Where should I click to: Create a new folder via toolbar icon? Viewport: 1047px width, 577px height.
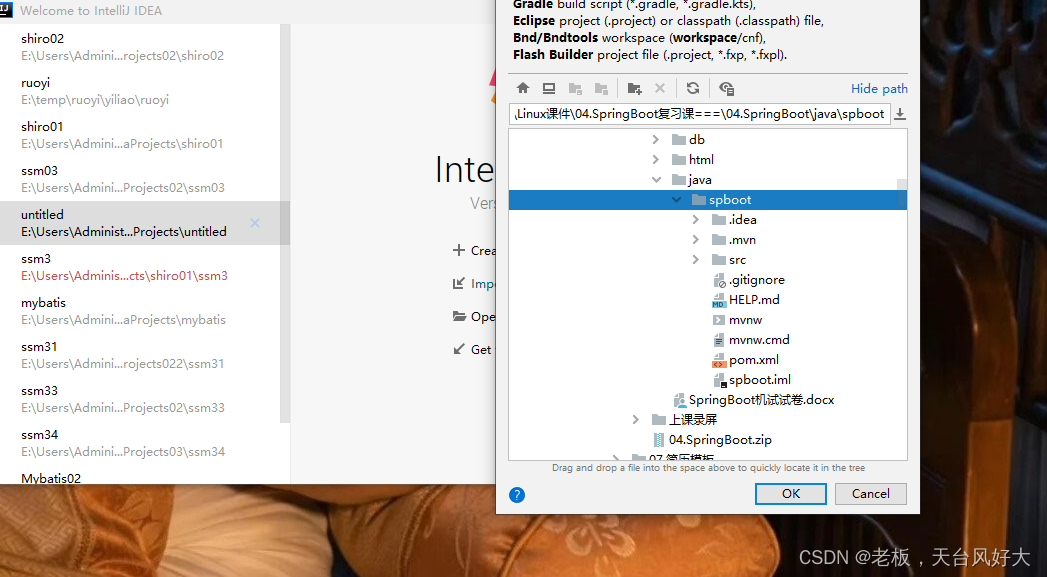(634, 88)
